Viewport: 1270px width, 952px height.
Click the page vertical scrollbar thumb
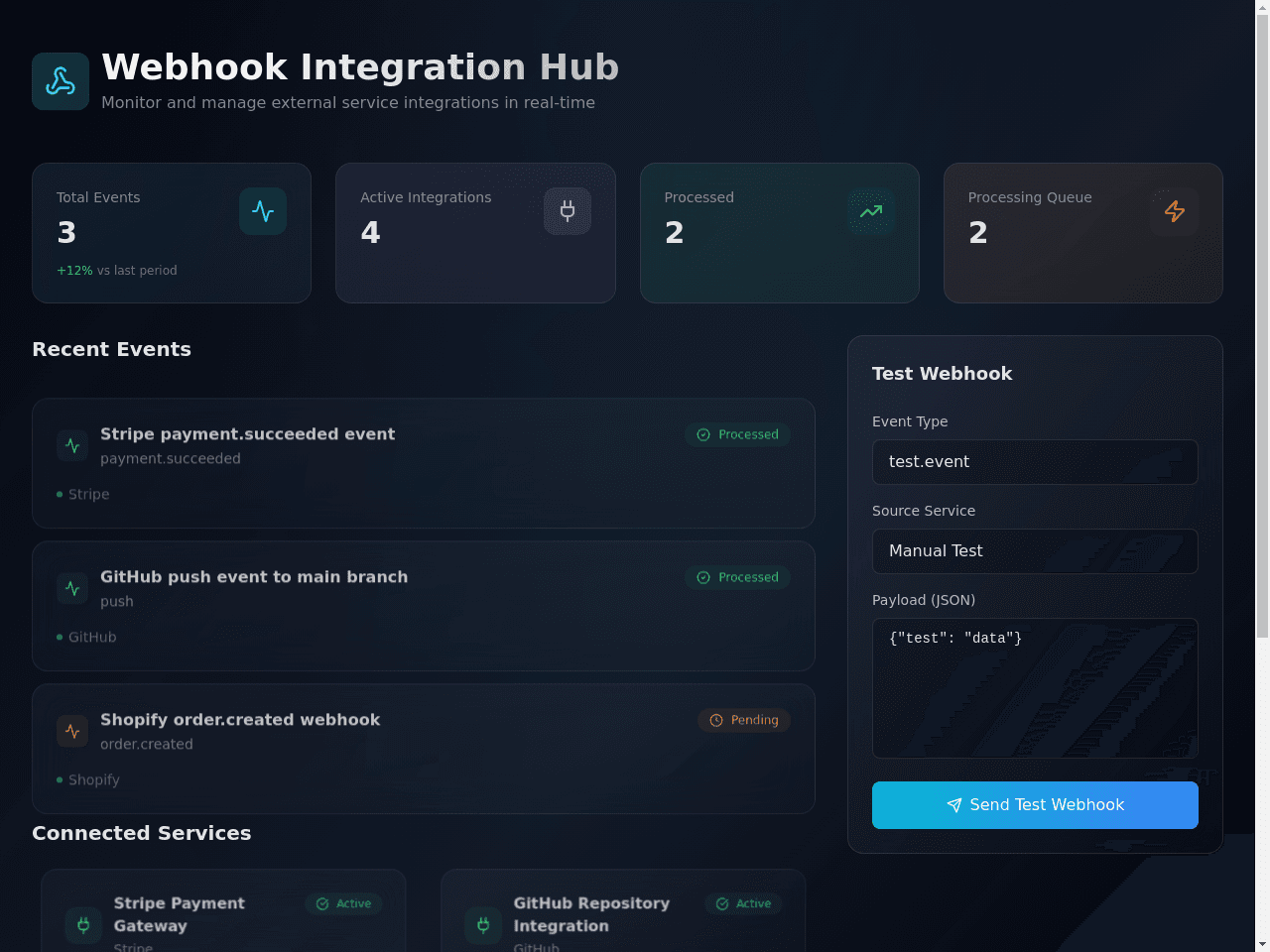1262,327
